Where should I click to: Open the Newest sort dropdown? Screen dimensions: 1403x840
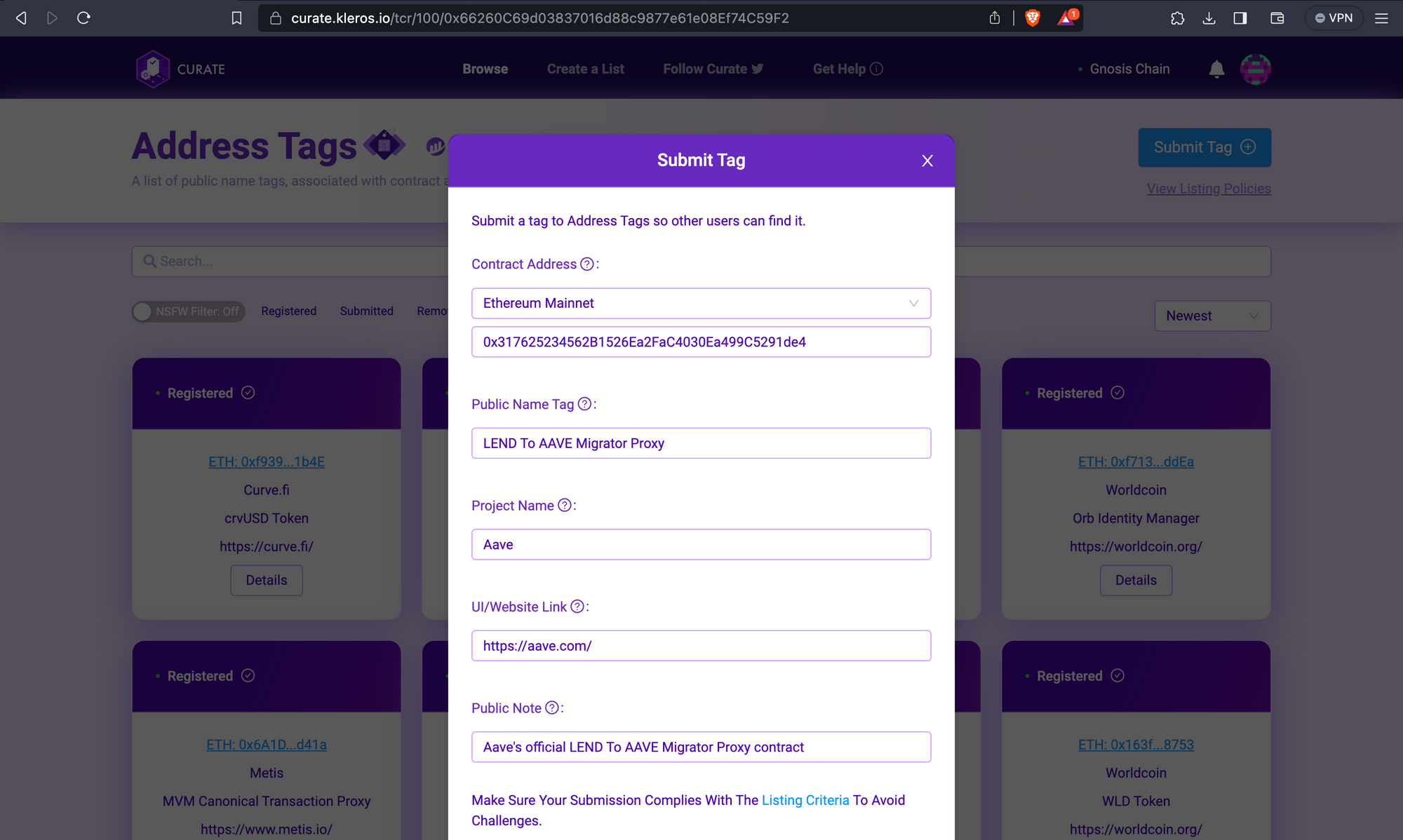1211,316
